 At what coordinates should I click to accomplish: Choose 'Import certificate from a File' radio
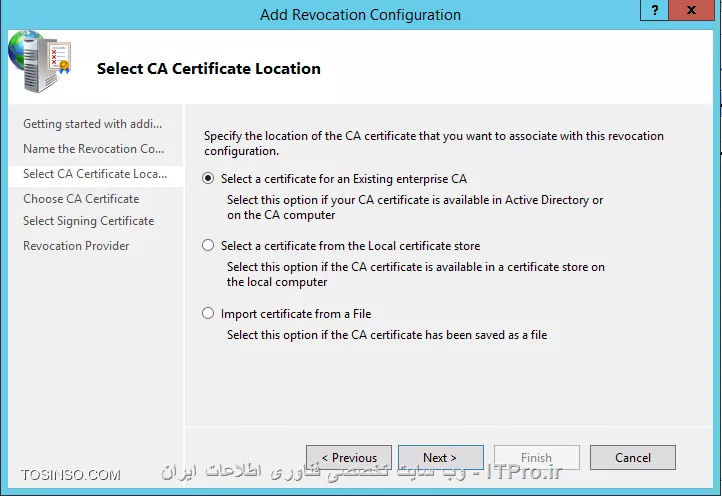(x=208, y=314)
